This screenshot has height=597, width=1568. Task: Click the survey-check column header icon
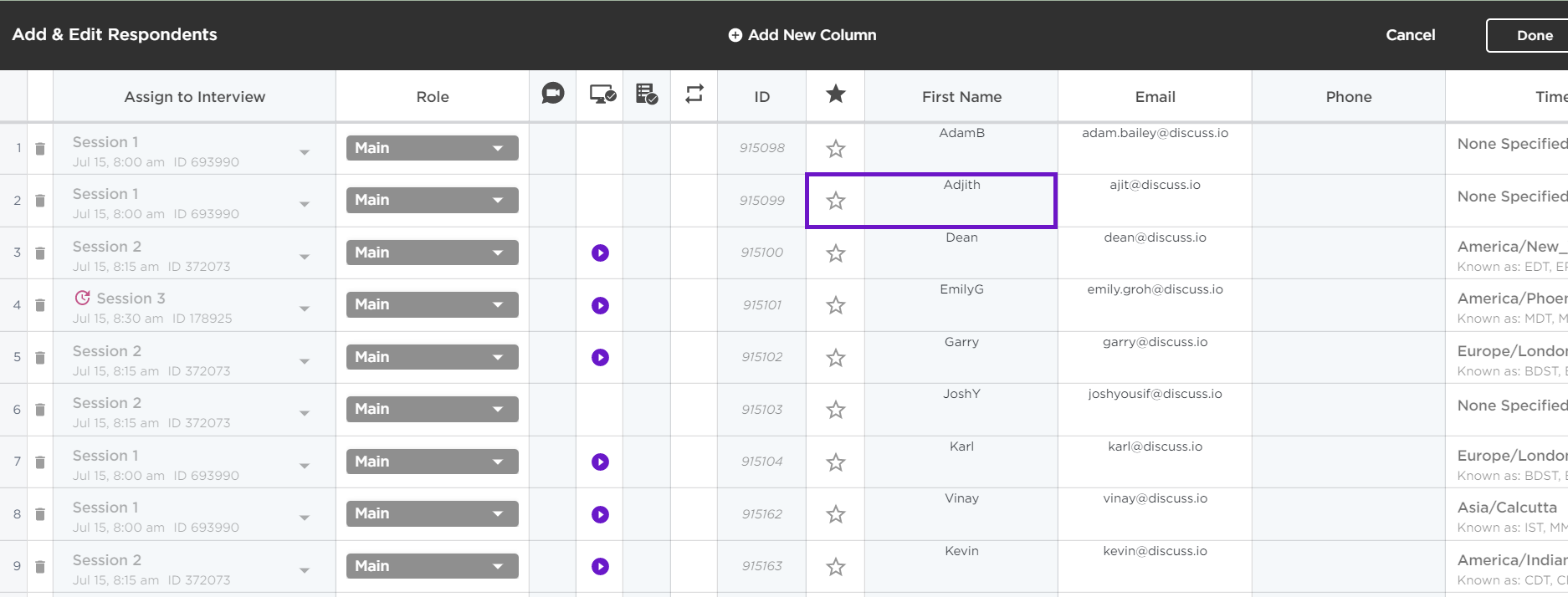point(647,94)
